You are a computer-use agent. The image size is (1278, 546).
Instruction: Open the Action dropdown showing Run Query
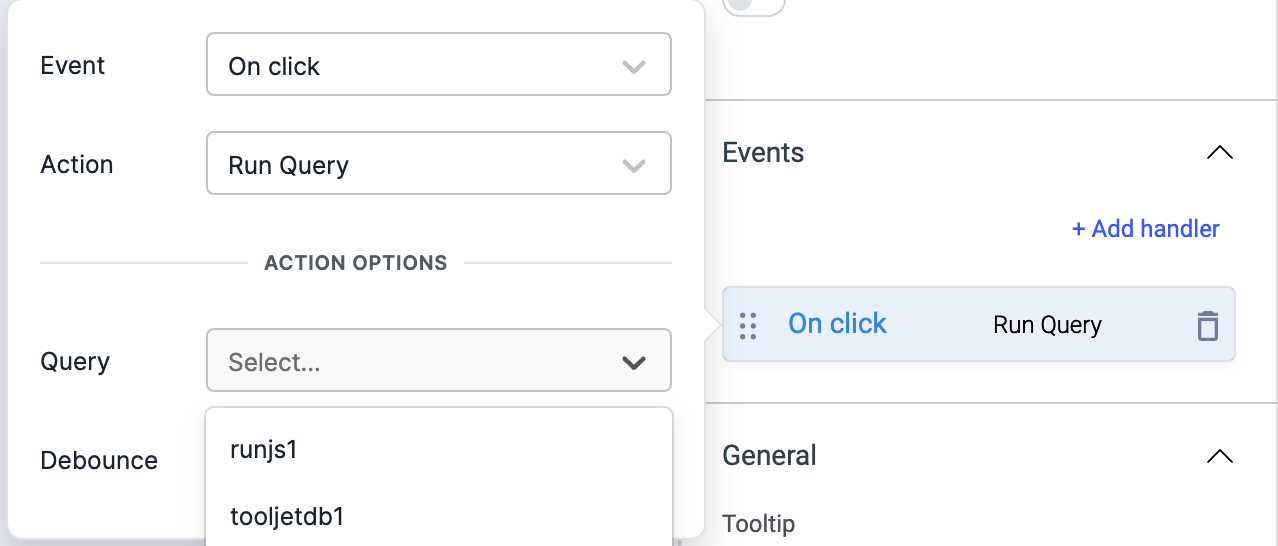click(x=438, y=165)
